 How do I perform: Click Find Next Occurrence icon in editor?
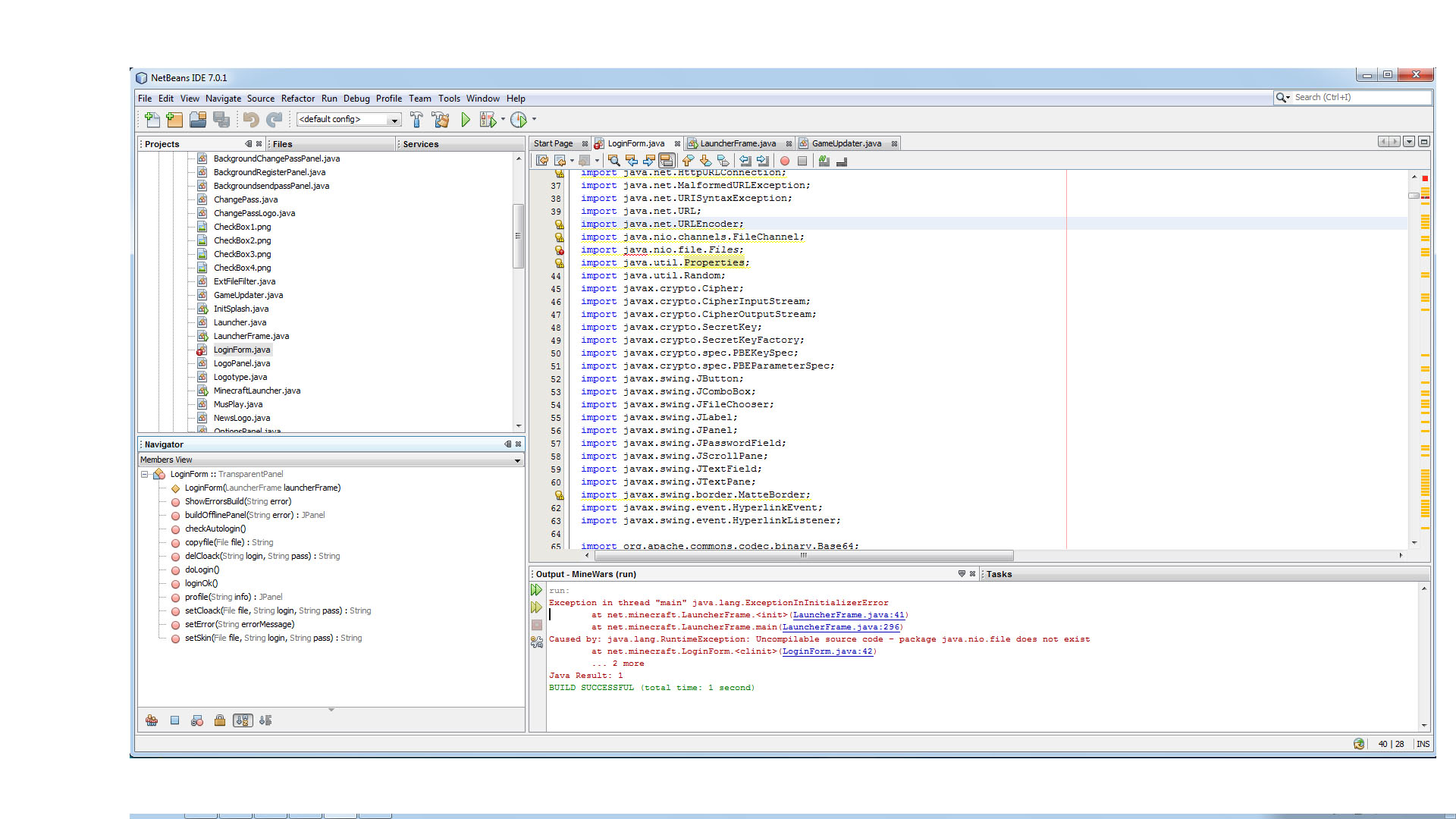point(648,161)
